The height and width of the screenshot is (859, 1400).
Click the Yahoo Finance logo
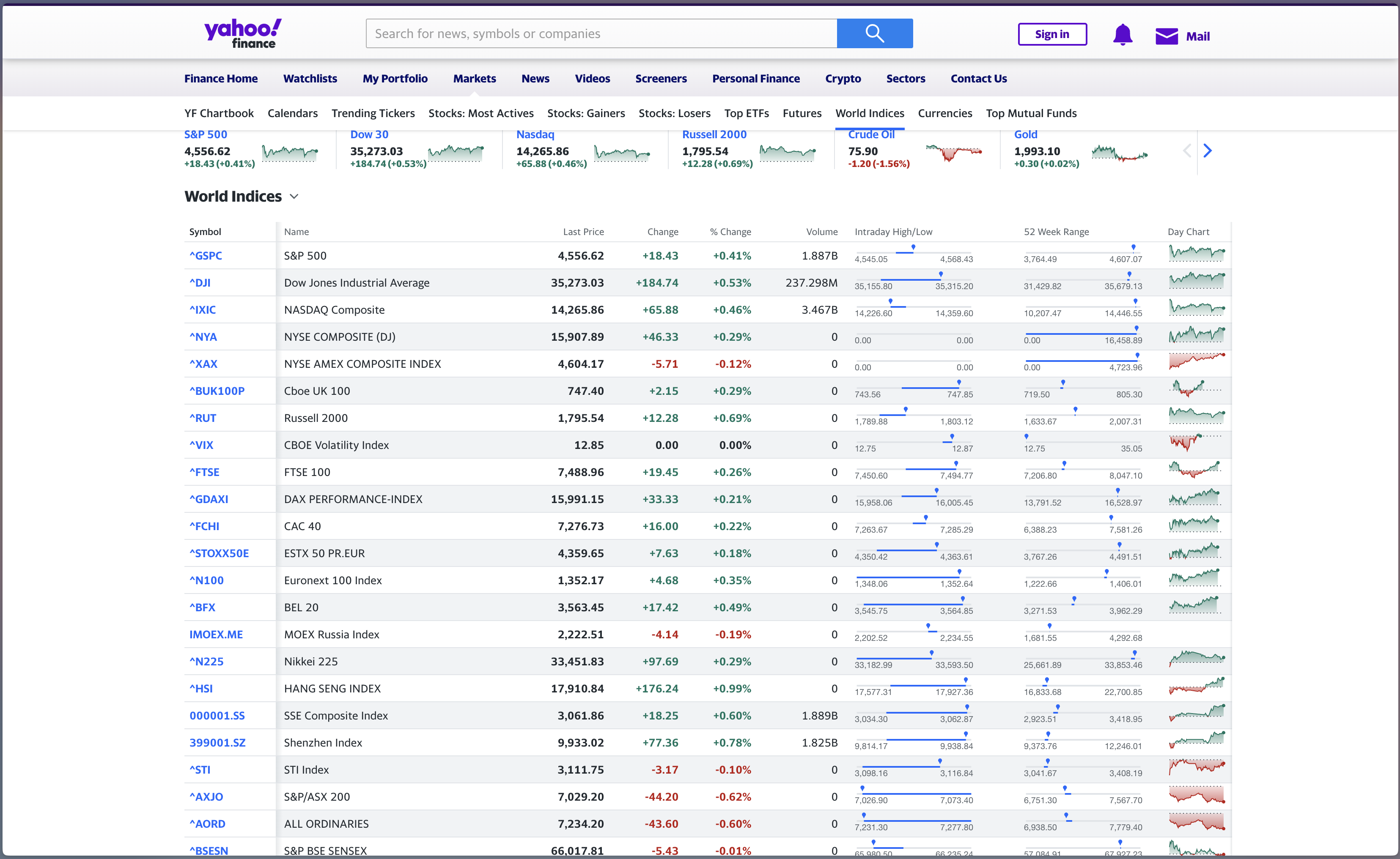coord(243,33)
